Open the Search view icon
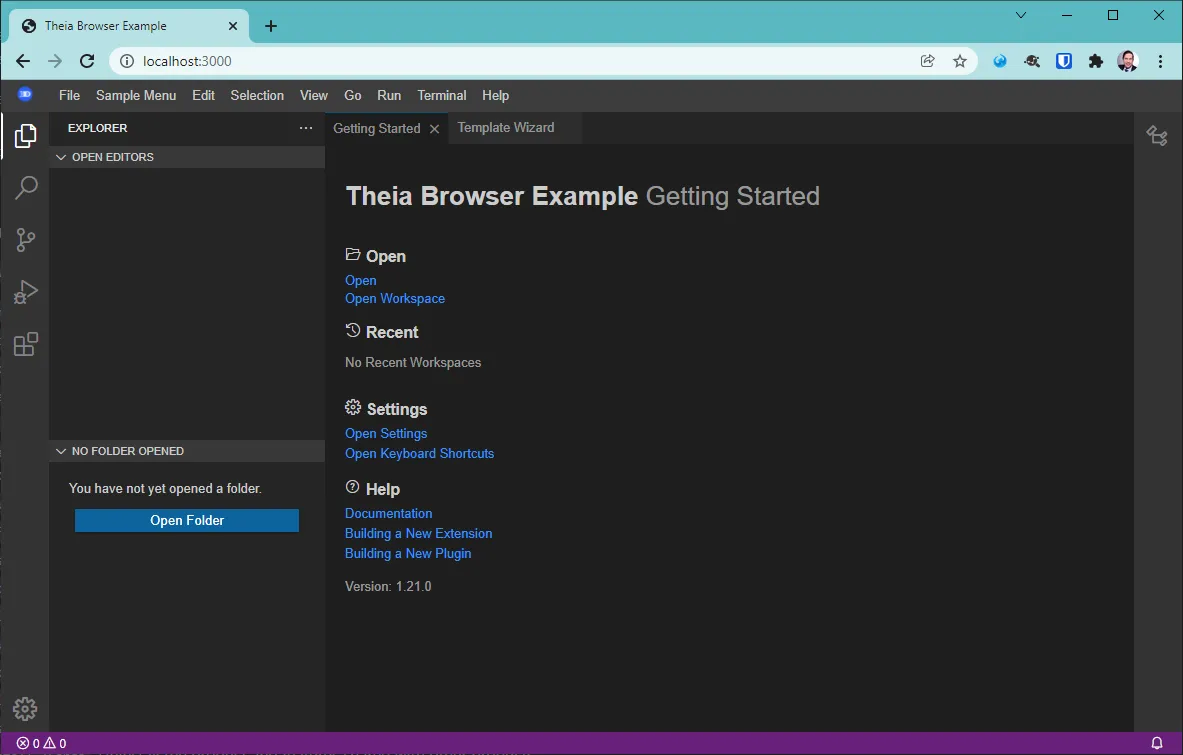Viewport: 1183px width, 755px height. pos(26,188)
